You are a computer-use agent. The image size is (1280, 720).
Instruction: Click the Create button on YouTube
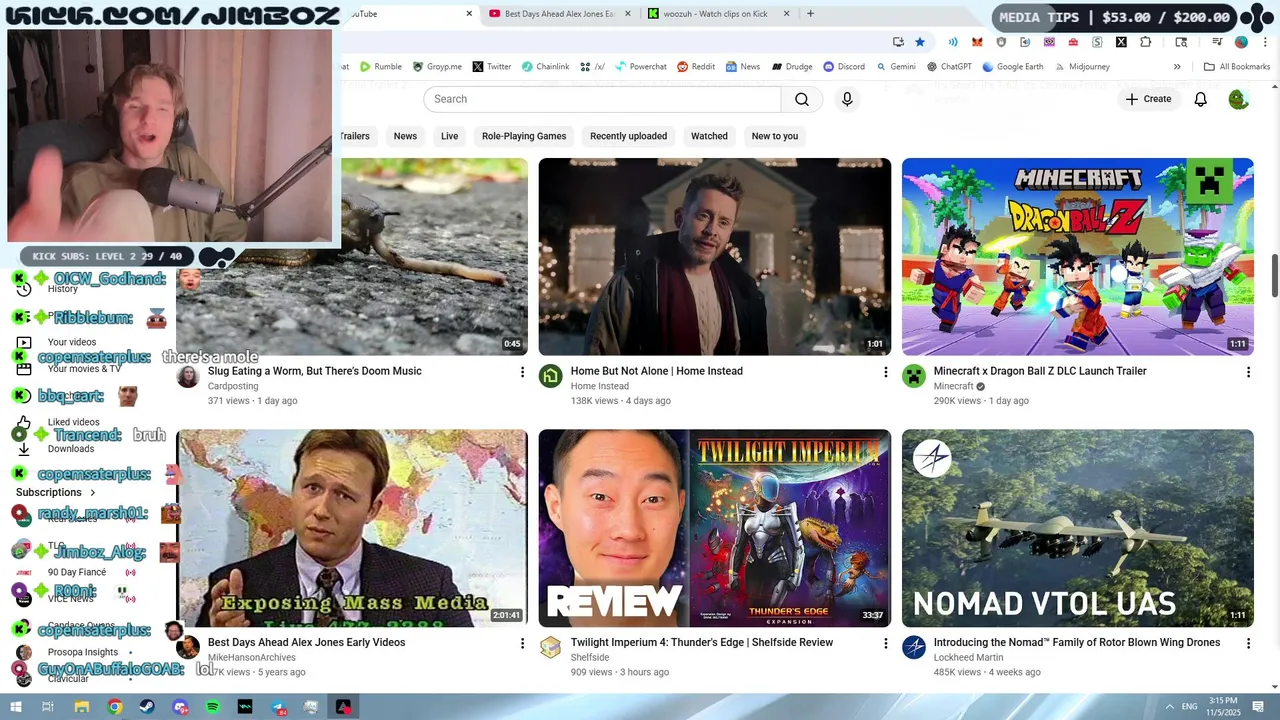[1148, 99]
